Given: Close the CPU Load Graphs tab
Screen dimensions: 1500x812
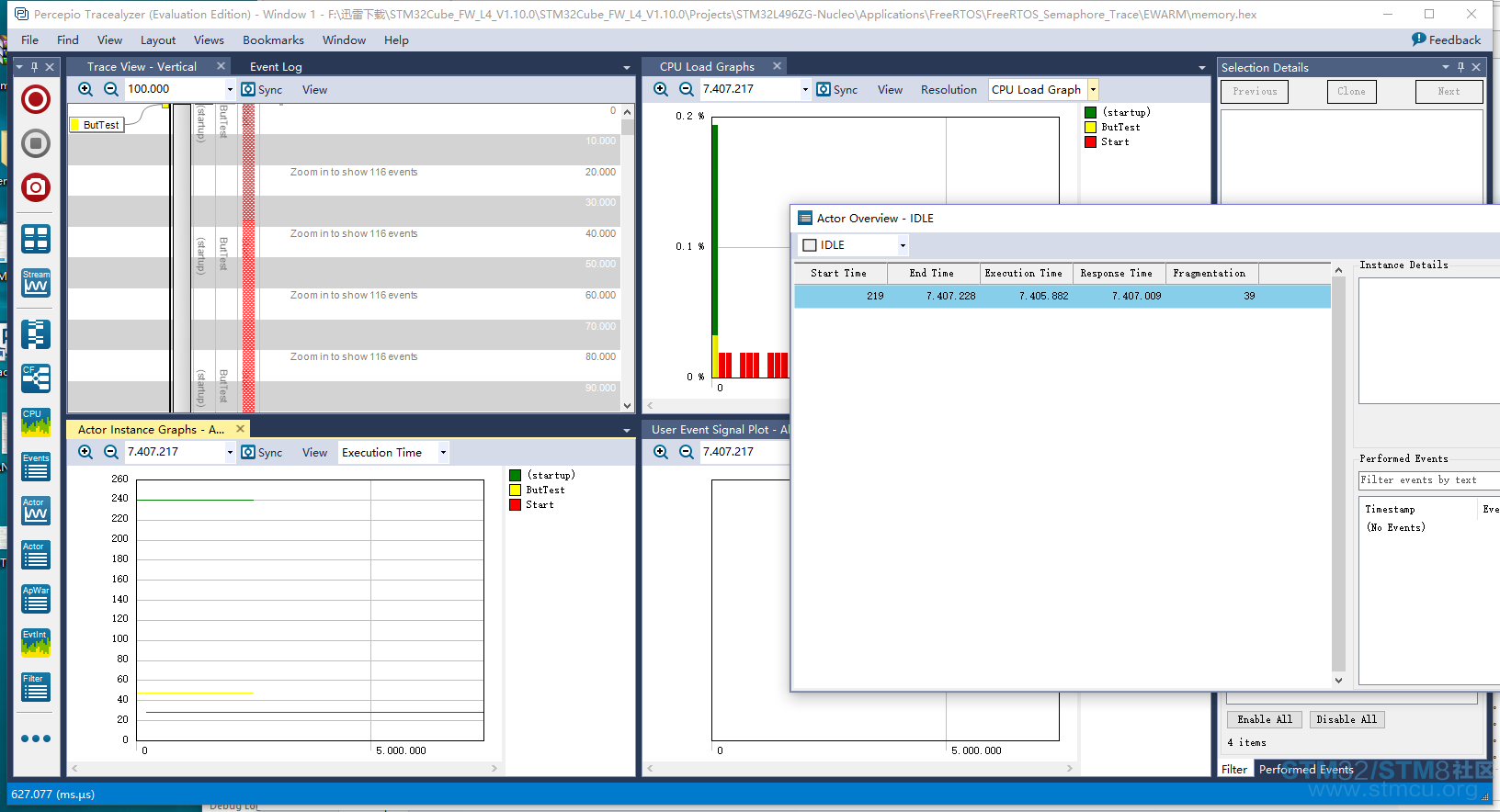Looking at the screenshot, I should tap(777, 66).
